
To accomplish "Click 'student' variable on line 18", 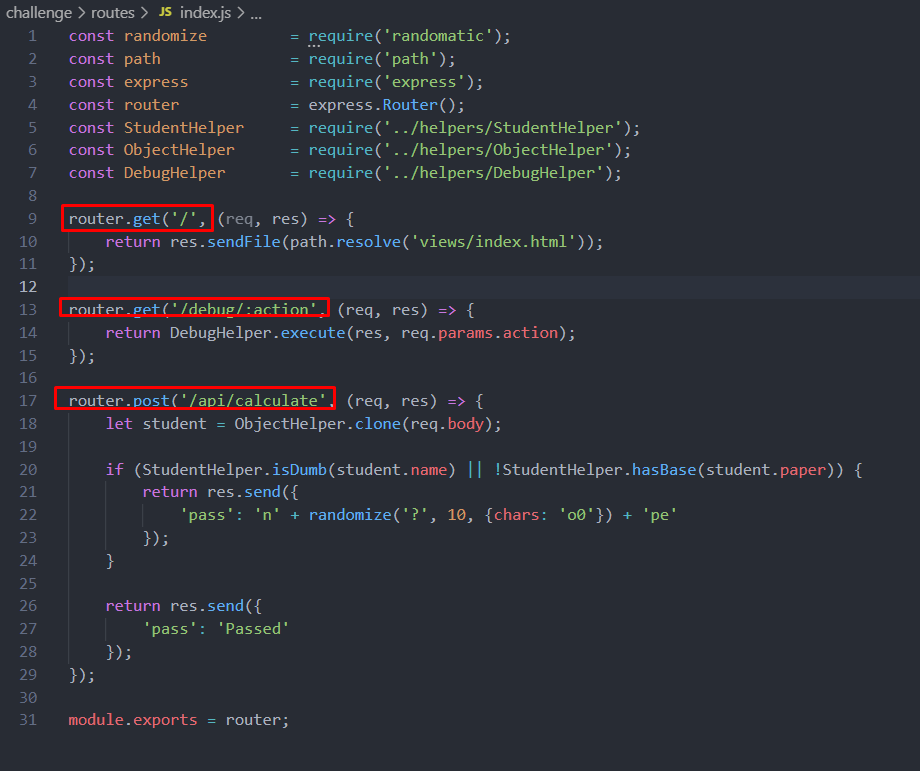I will click(x=174, y=424).
